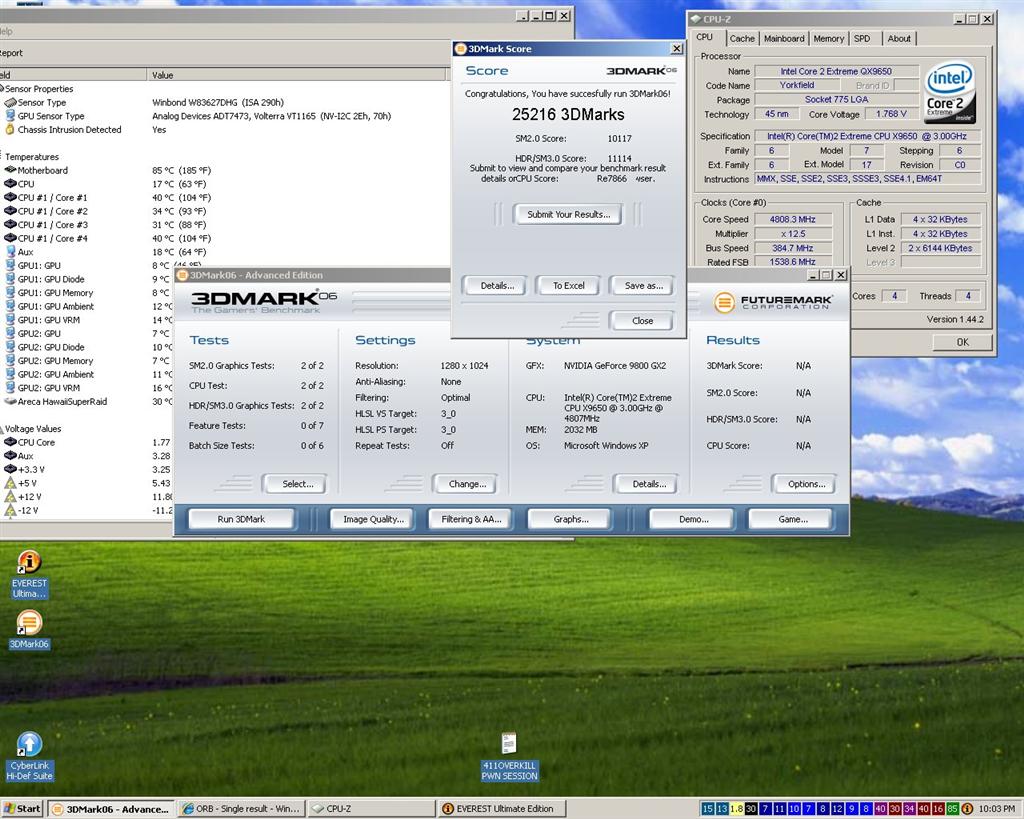The image size is (1024, 819).
Task: Click the blue tray icon showing 10
Action: click(x=794, y=809)
